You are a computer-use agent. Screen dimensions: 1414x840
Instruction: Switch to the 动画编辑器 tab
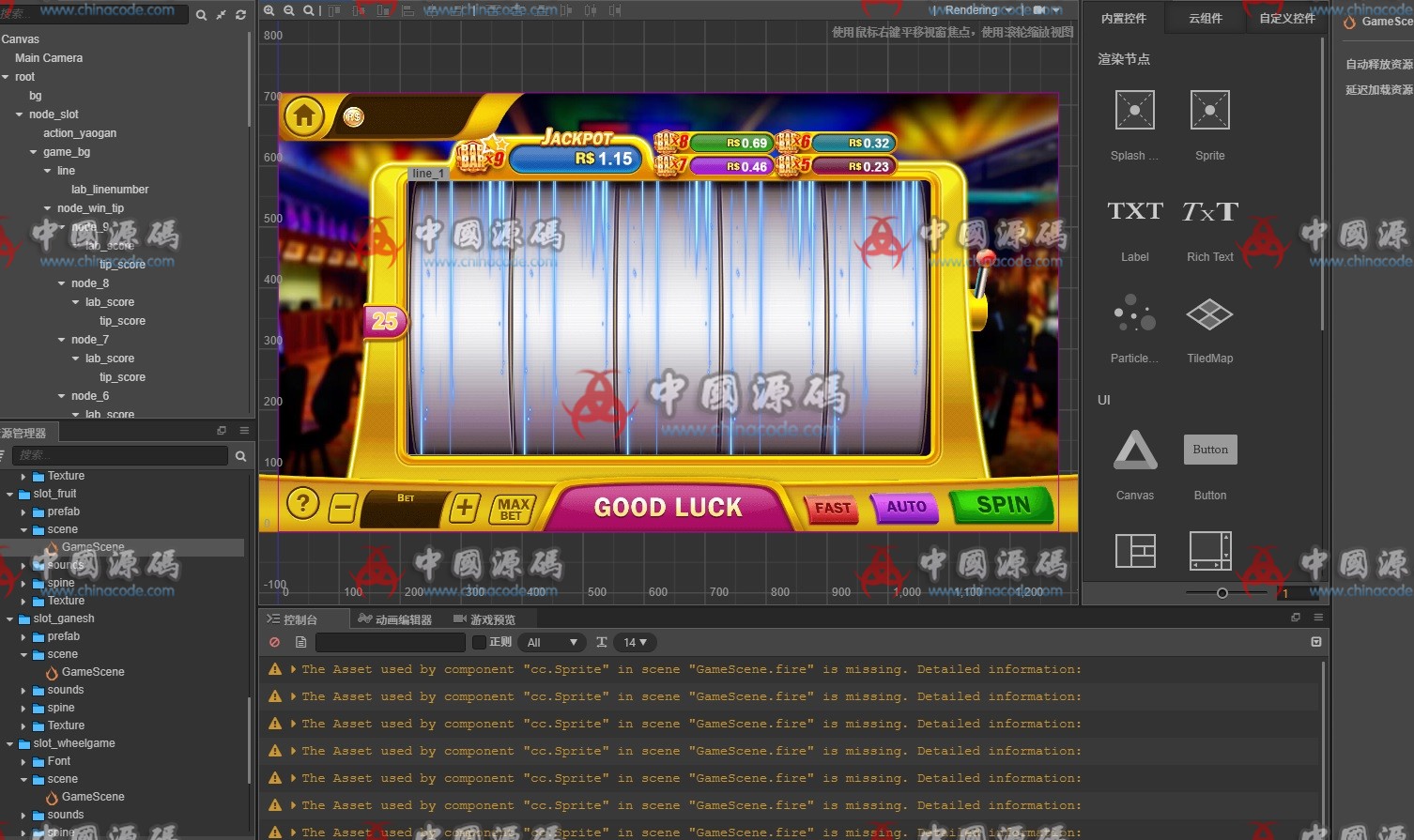pyautogui.click(x=394, y=619)
